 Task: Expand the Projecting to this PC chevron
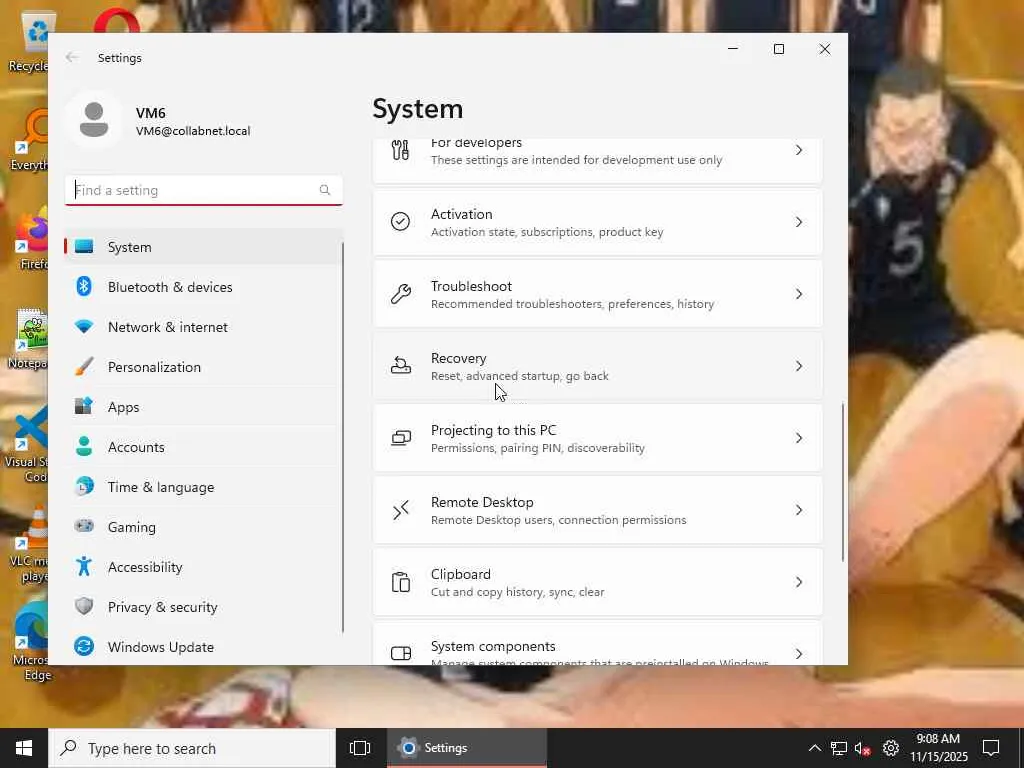pyautogui.click(x=799, y=438)
